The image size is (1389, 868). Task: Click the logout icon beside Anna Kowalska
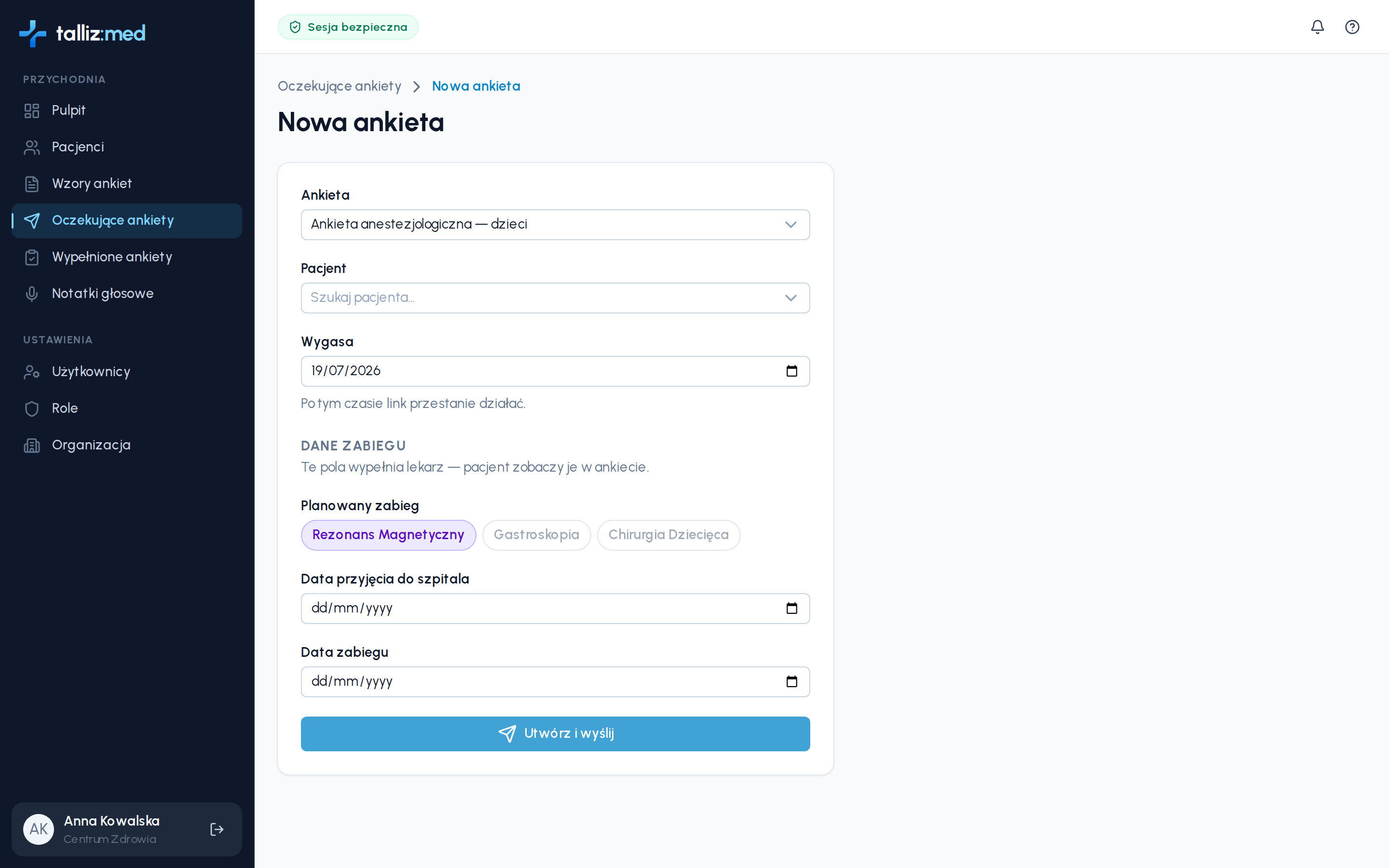[217, 829]
